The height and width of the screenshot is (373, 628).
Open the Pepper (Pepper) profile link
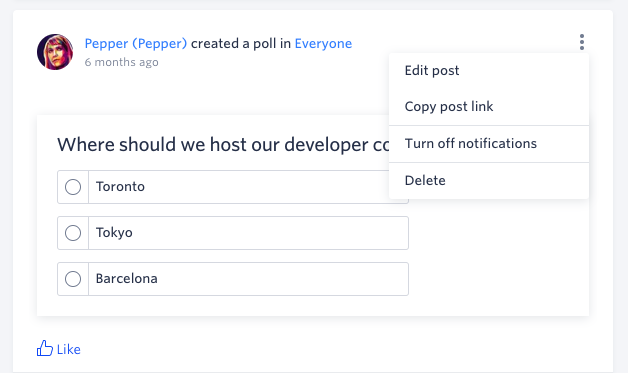[136, 43]
